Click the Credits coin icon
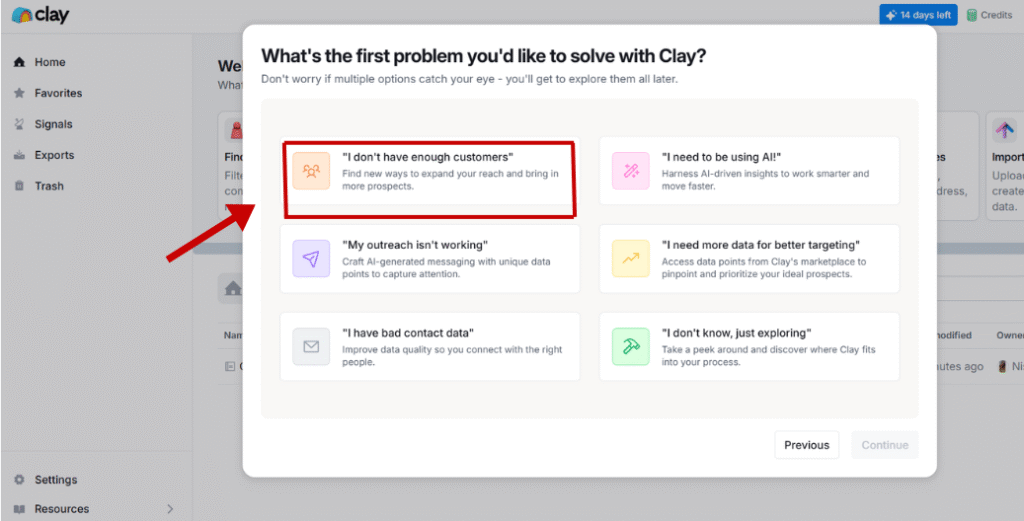This screenshot has width=1024, height=521. tap(971, 15)
